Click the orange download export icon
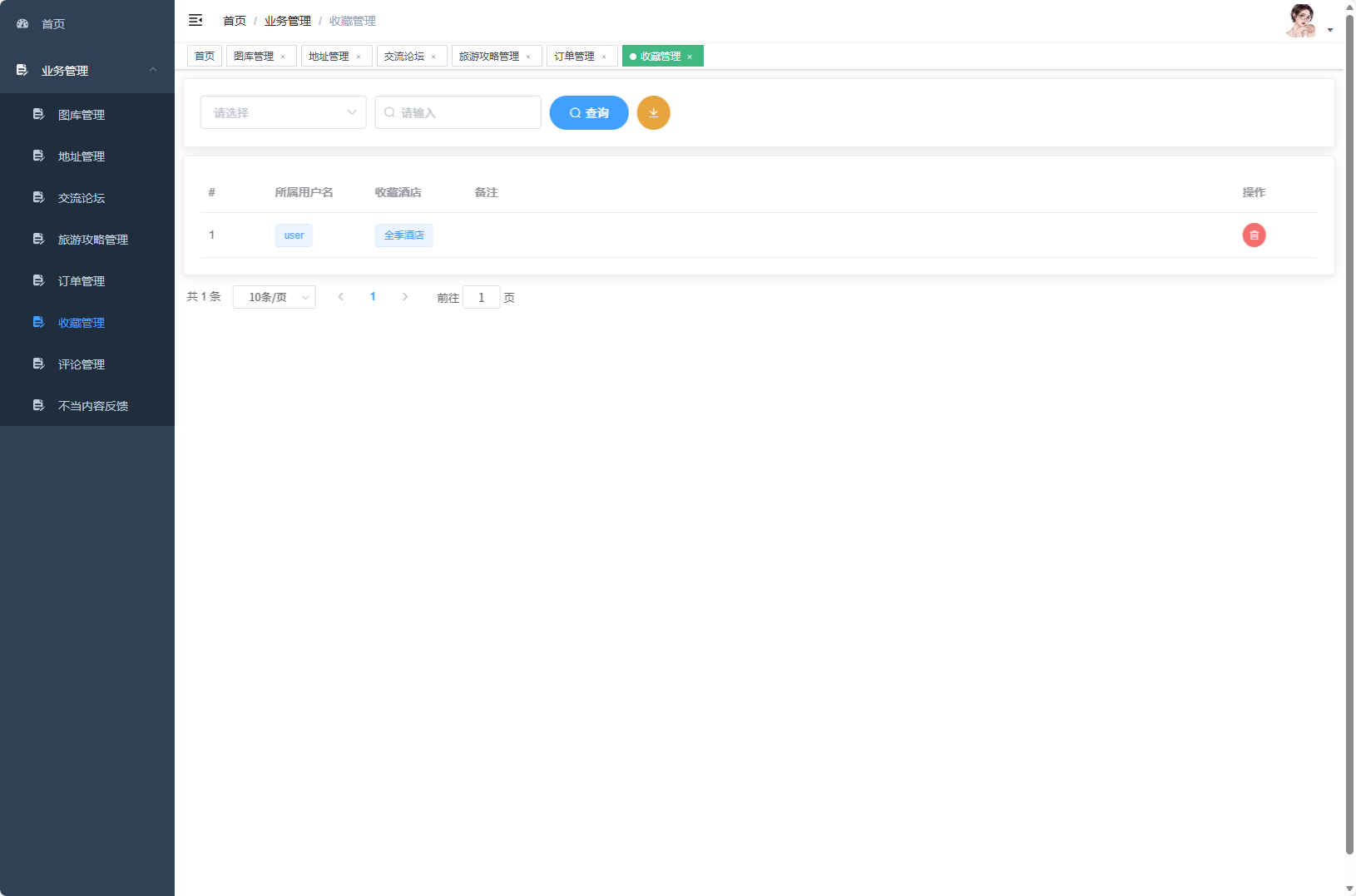1356x896 pixels. coord(654,112)
